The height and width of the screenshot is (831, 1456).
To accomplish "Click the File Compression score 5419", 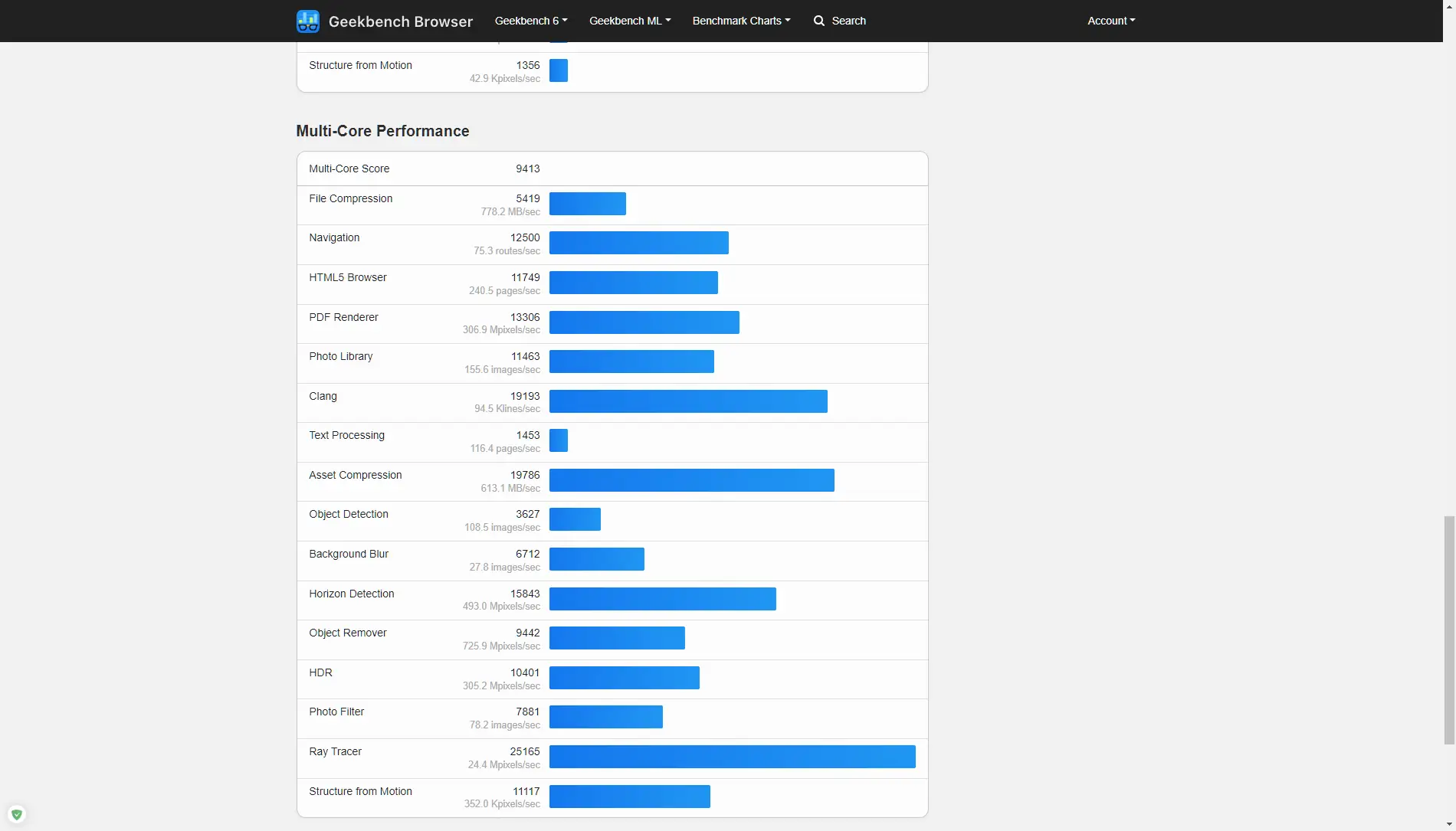I will (528, 198).
